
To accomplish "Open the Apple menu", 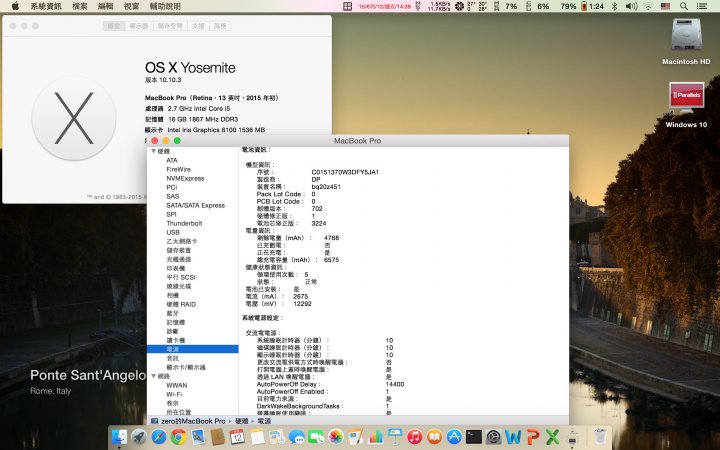I will [15, 6].
